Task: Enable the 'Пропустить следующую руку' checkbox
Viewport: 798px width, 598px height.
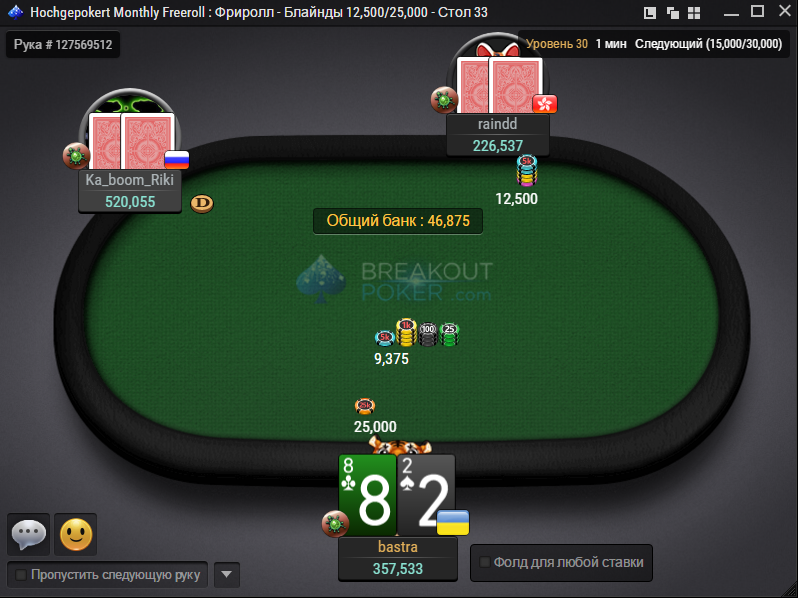Action: tap(21, 575)
